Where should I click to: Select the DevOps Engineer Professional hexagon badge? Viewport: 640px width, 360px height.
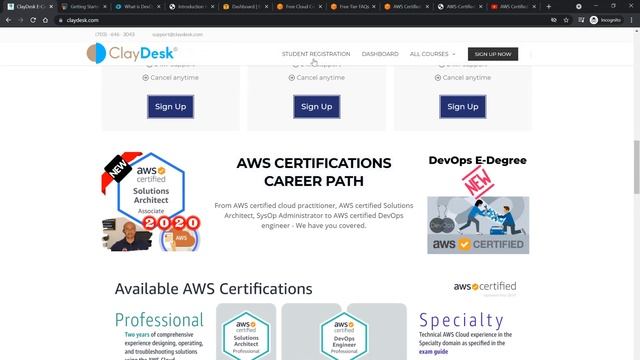tap(344, 336)
